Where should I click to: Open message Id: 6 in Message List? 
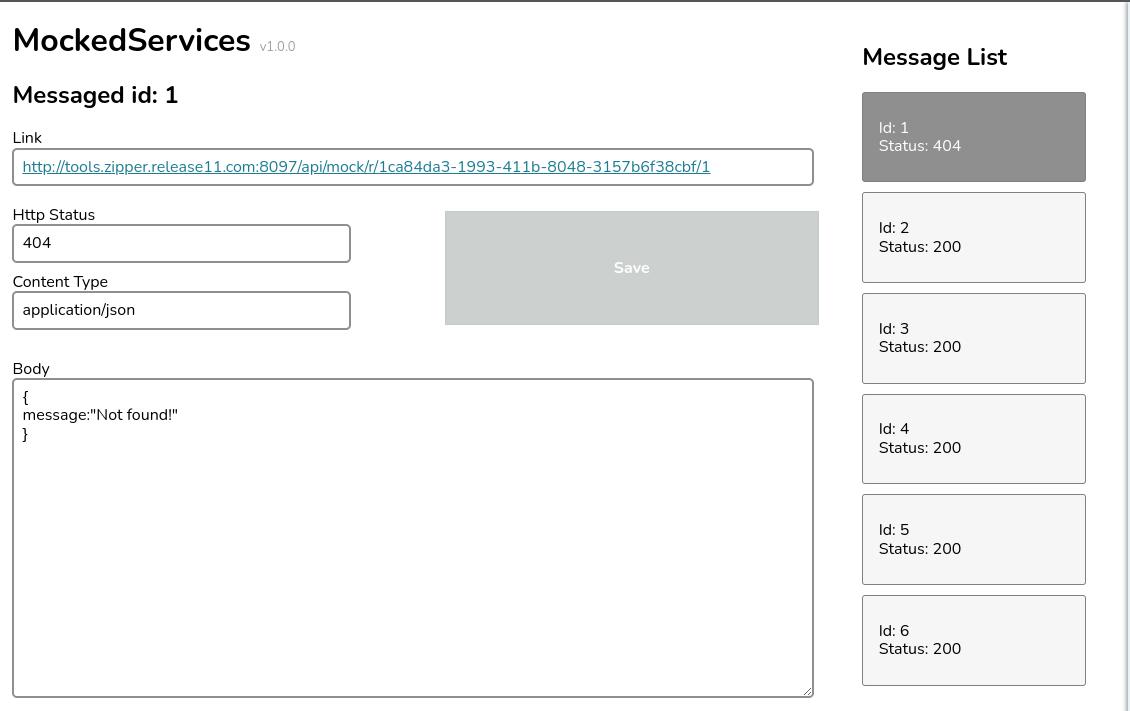973,640
